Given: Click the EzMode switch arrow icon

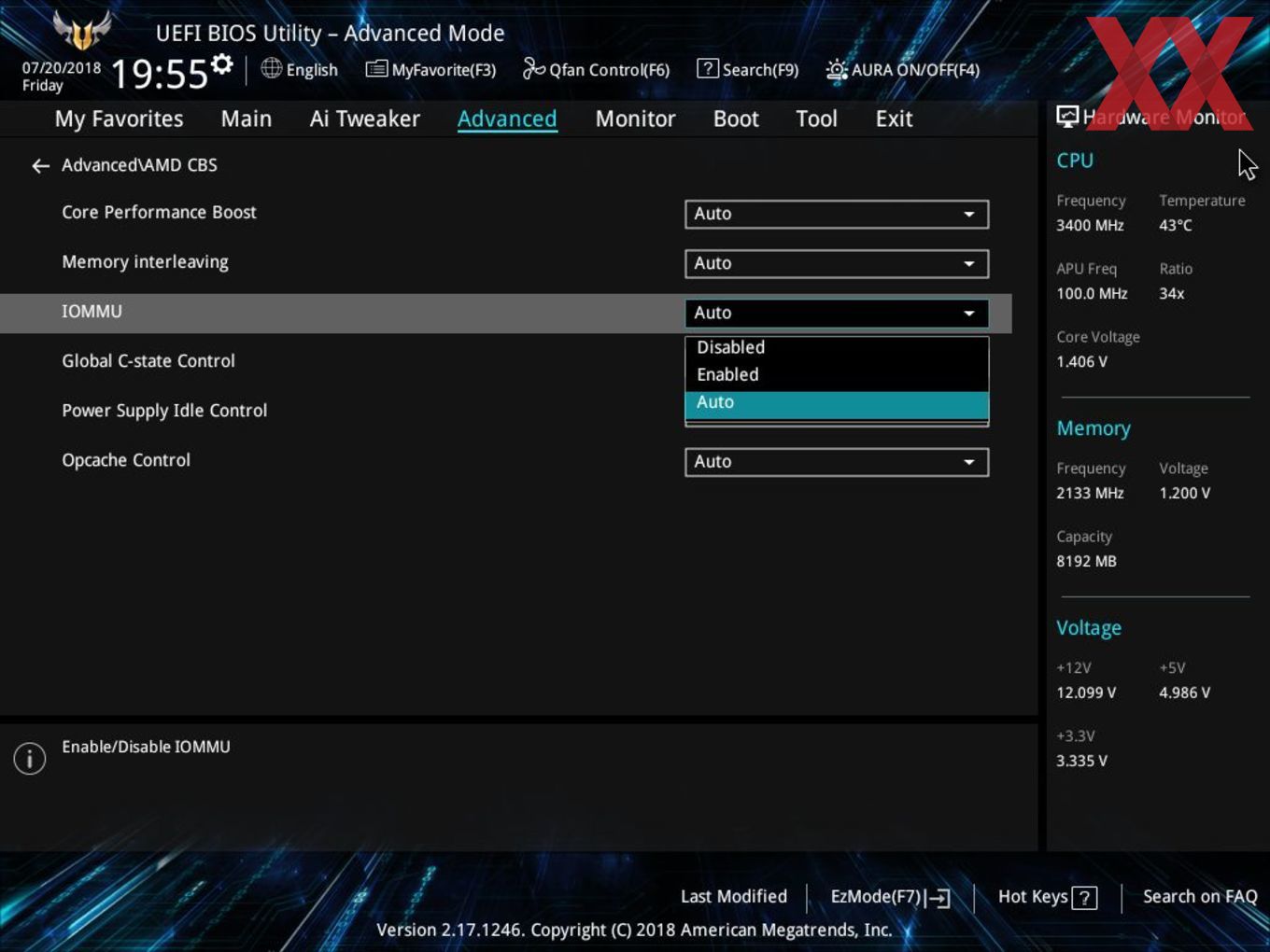Looking at the screenshot, I should pyautogui.click(x=938, y=898).
